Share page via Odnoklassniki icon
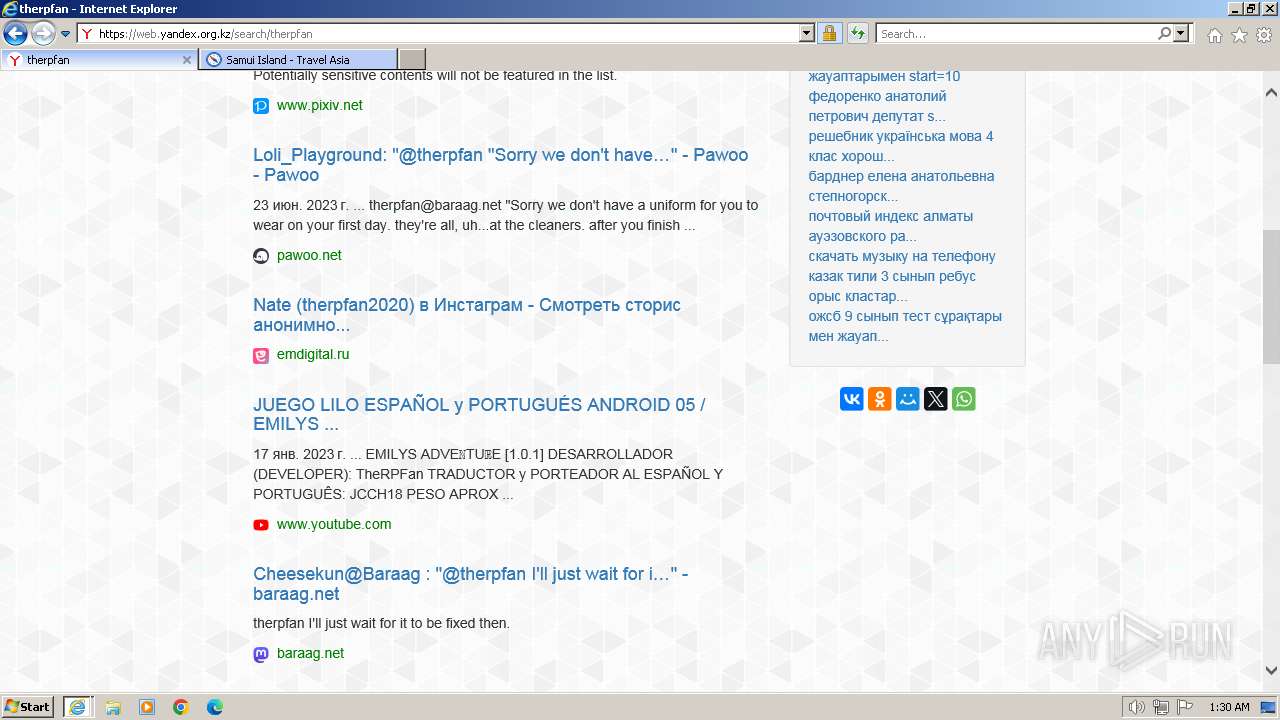 coord(880,399)
